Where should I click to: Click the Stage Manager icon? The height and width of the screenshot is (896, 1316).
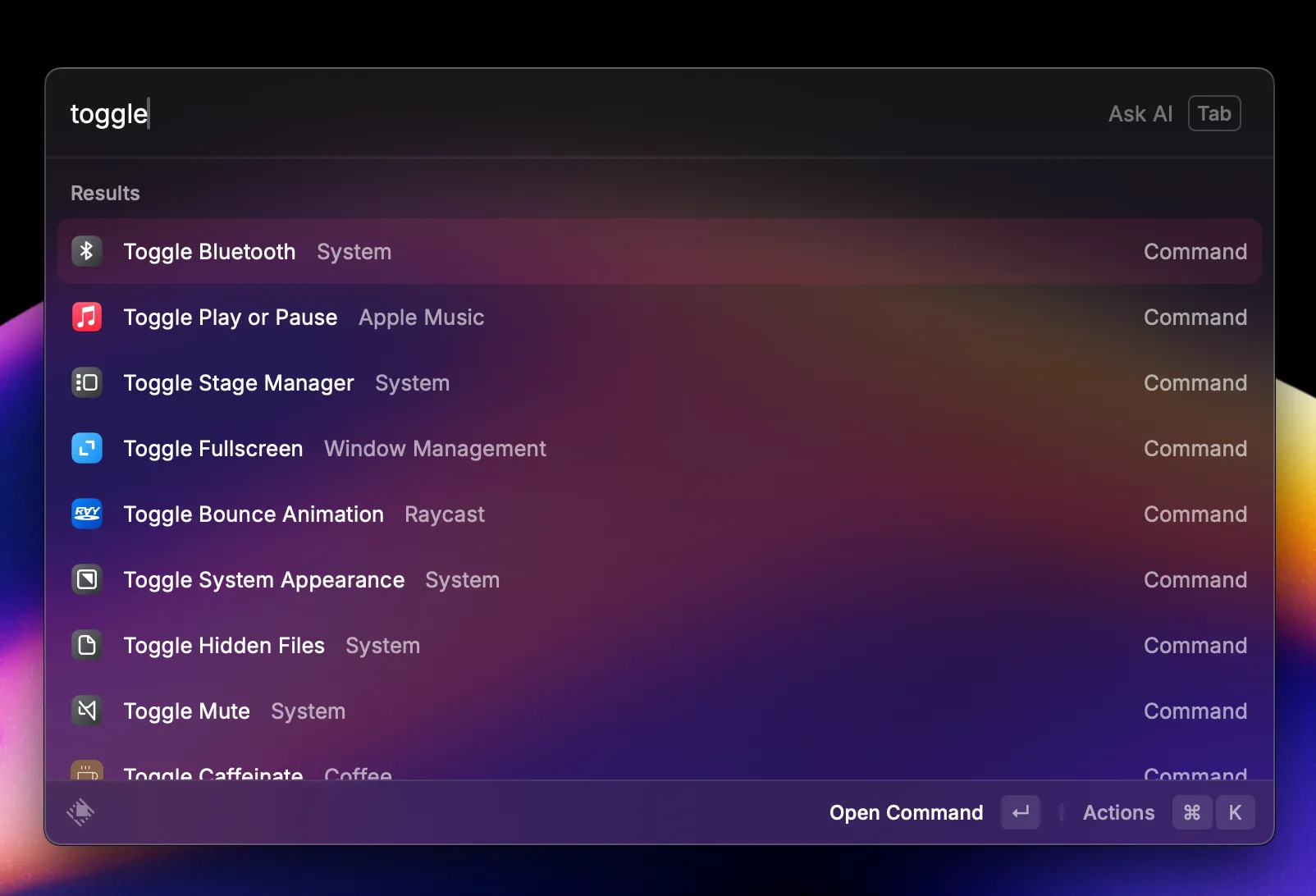click(86, 382)
